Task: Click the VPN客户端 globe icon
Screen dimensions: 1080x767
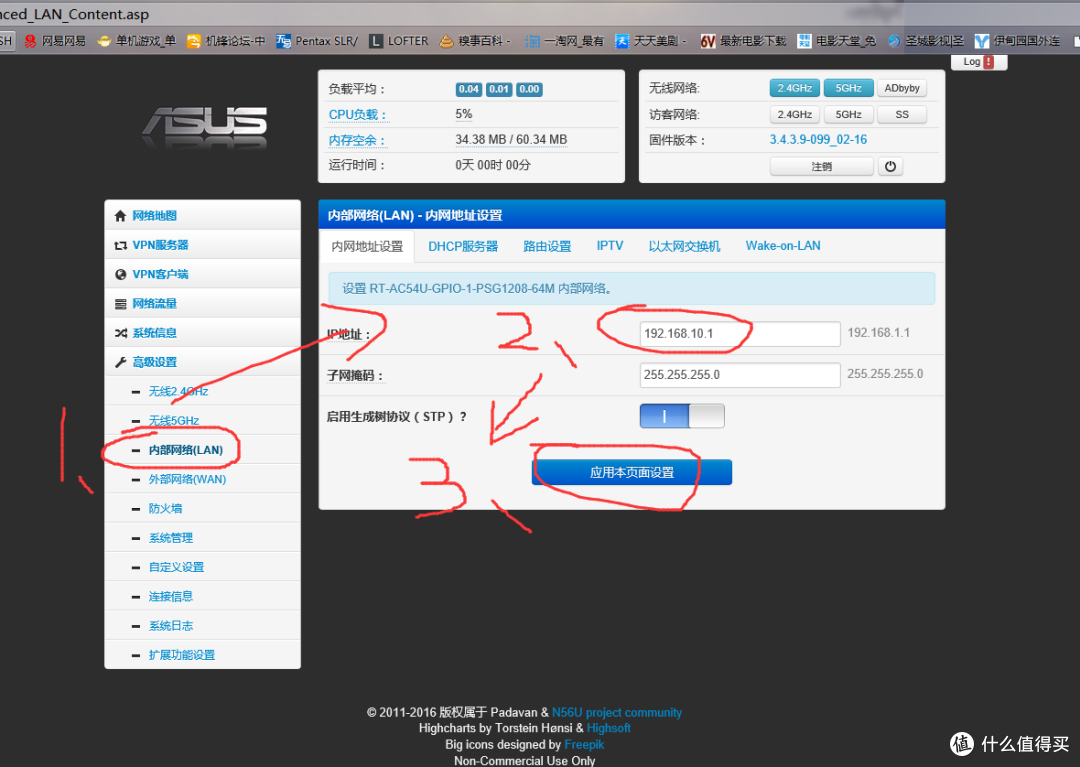Action: [121, 275]
